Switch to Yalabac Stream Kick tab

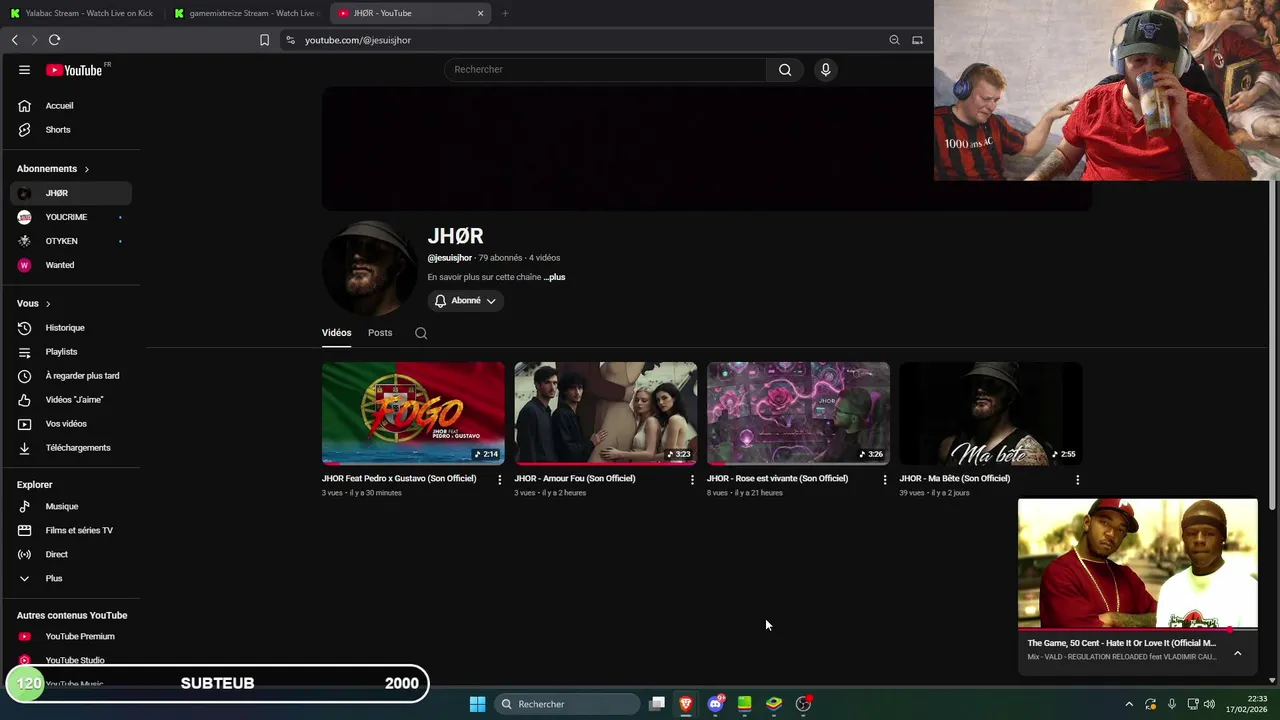click(x=82, y=13)
